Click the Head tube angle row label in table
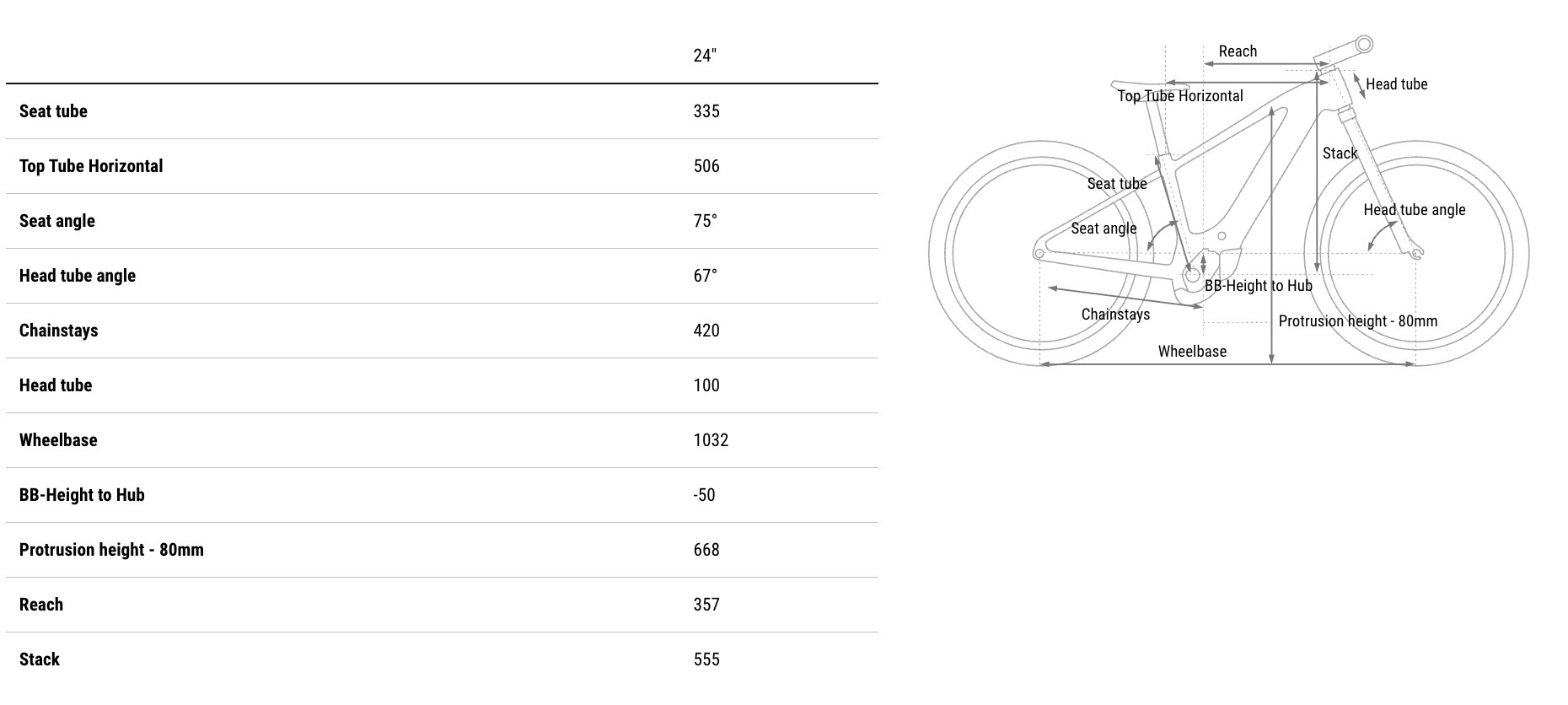1568x705 pixels. point(78,276)
